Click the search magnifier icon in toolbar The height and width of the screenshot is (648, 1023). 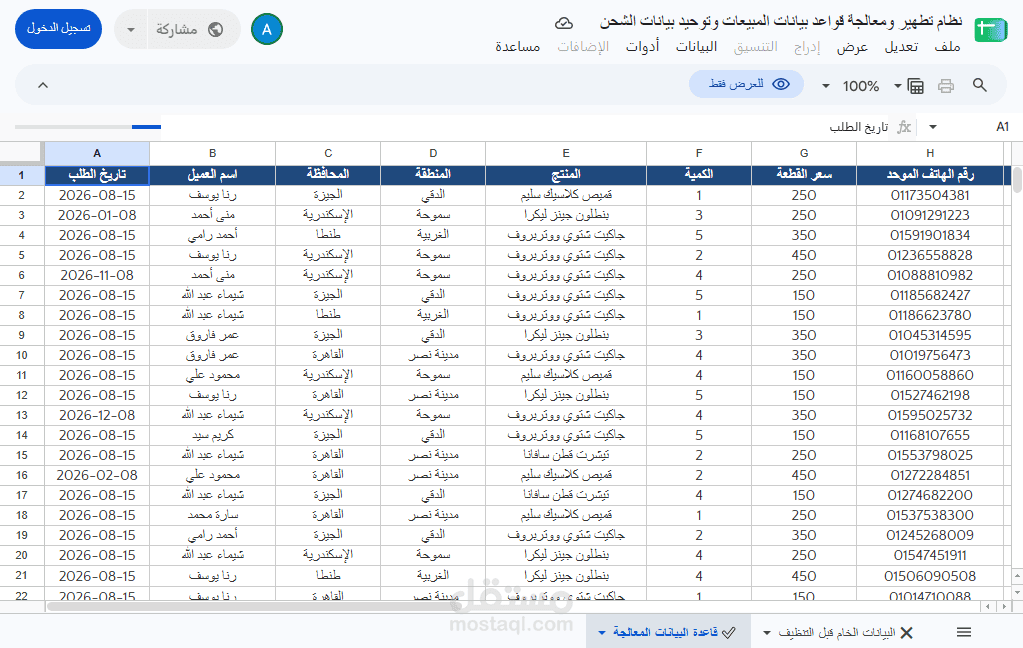click(x=979, y=85)
